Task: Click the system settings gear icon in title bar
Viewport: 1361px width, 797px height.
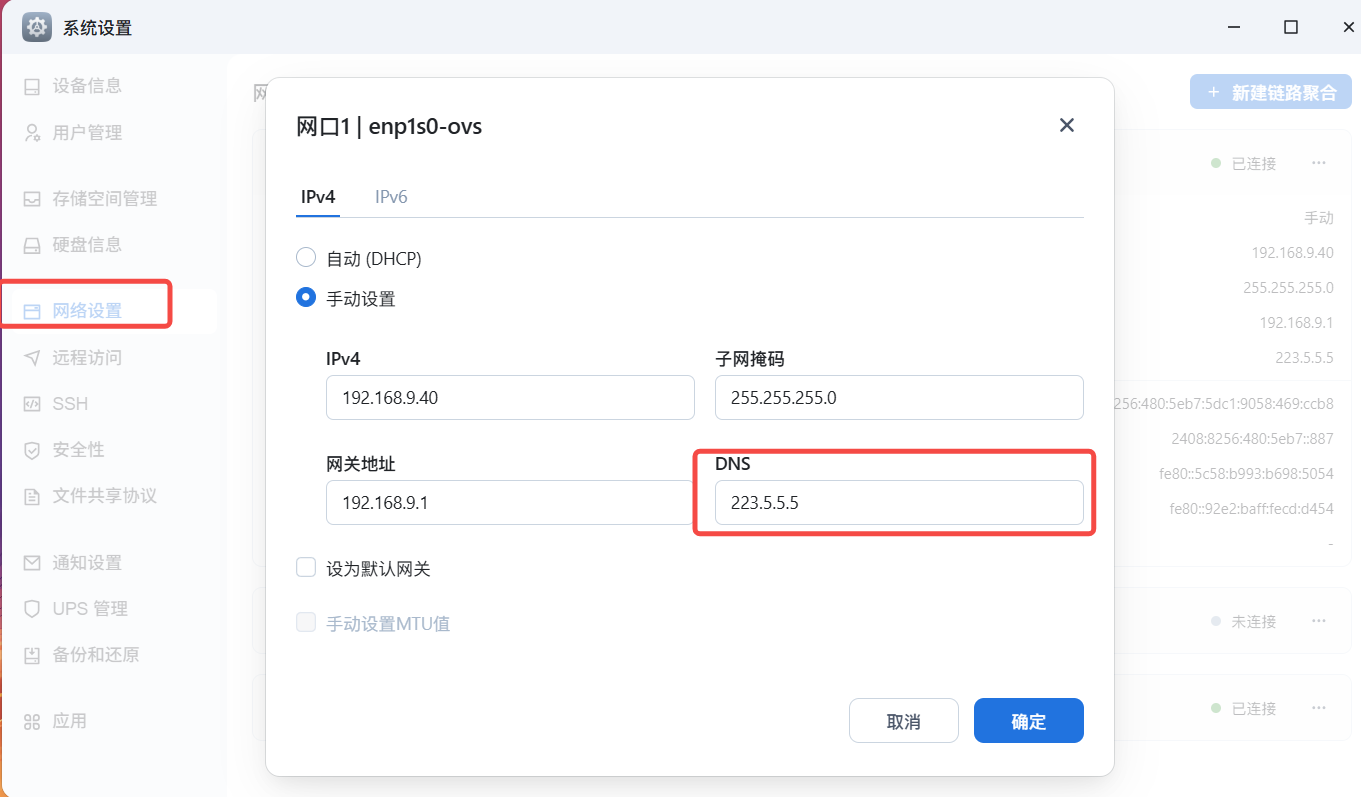Action: (x=37, y=27)
